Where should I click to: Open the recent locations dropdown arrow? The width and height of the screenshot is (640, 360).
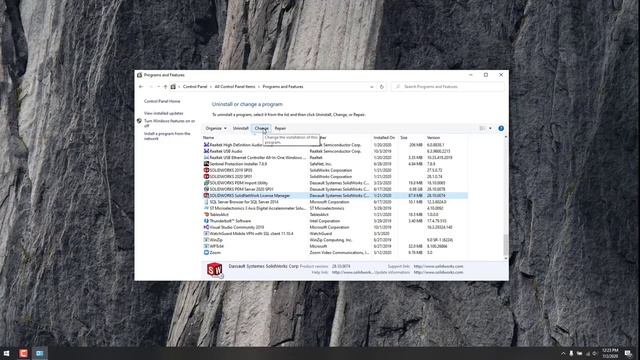click(158, 87)
